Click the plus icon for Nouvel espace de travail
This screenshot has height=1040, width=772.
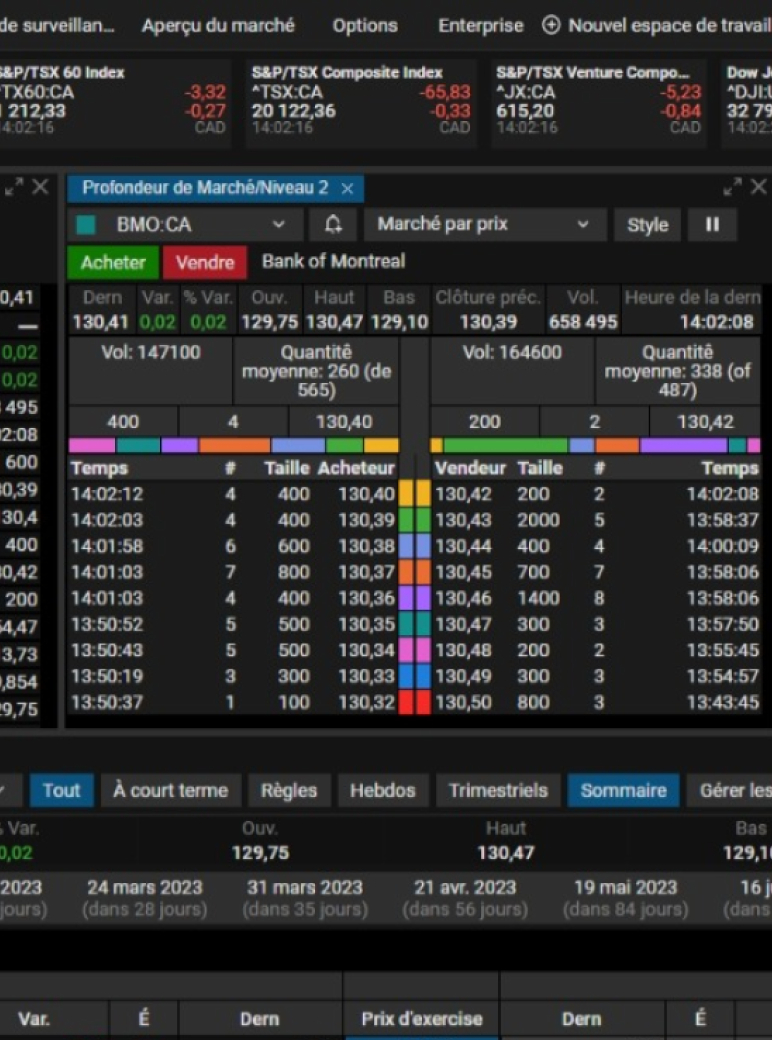click(551, 26)
